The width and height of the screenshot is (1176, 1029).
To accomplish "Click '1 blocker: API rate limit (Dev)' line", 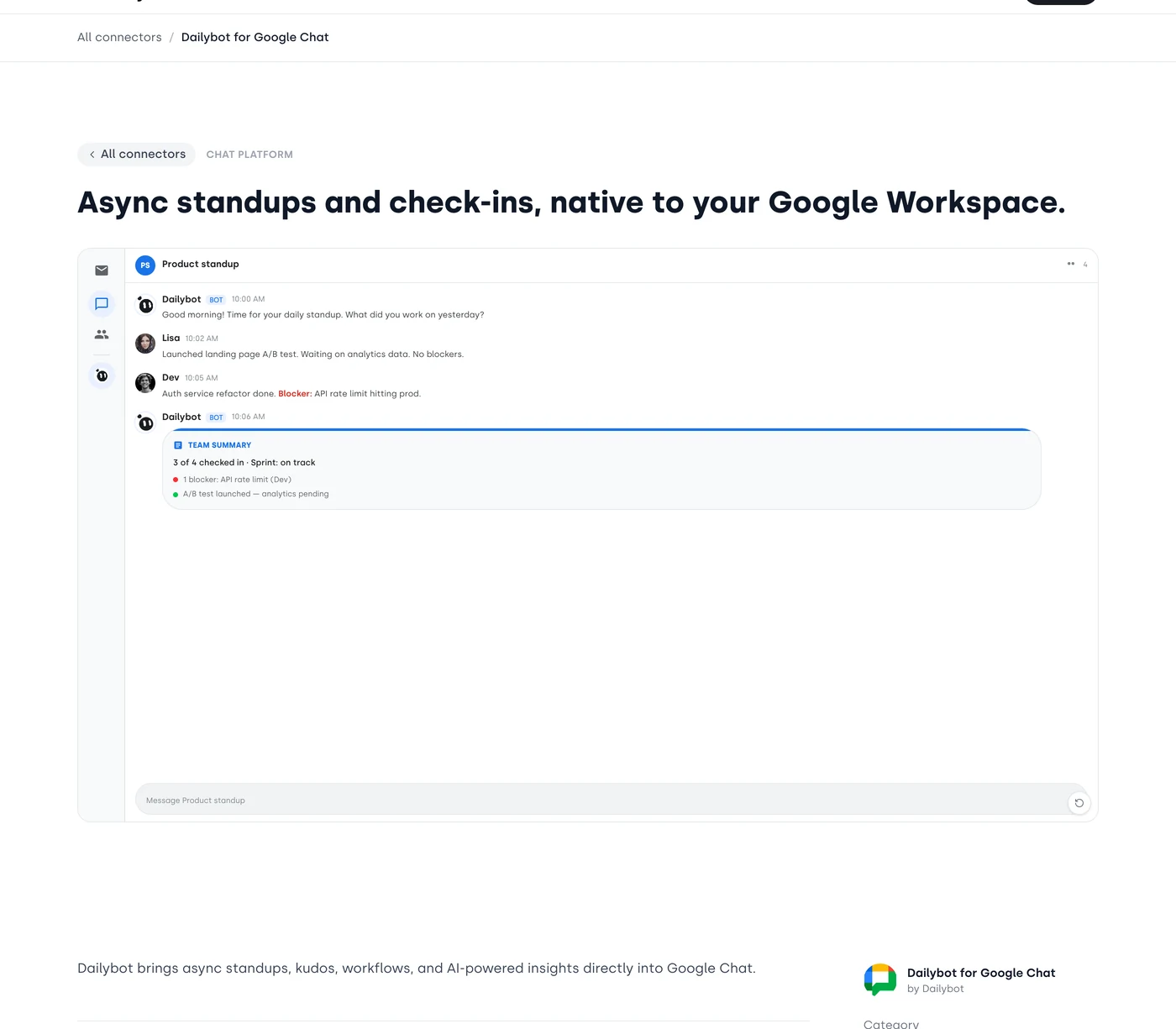I will [x=237, y=480].
